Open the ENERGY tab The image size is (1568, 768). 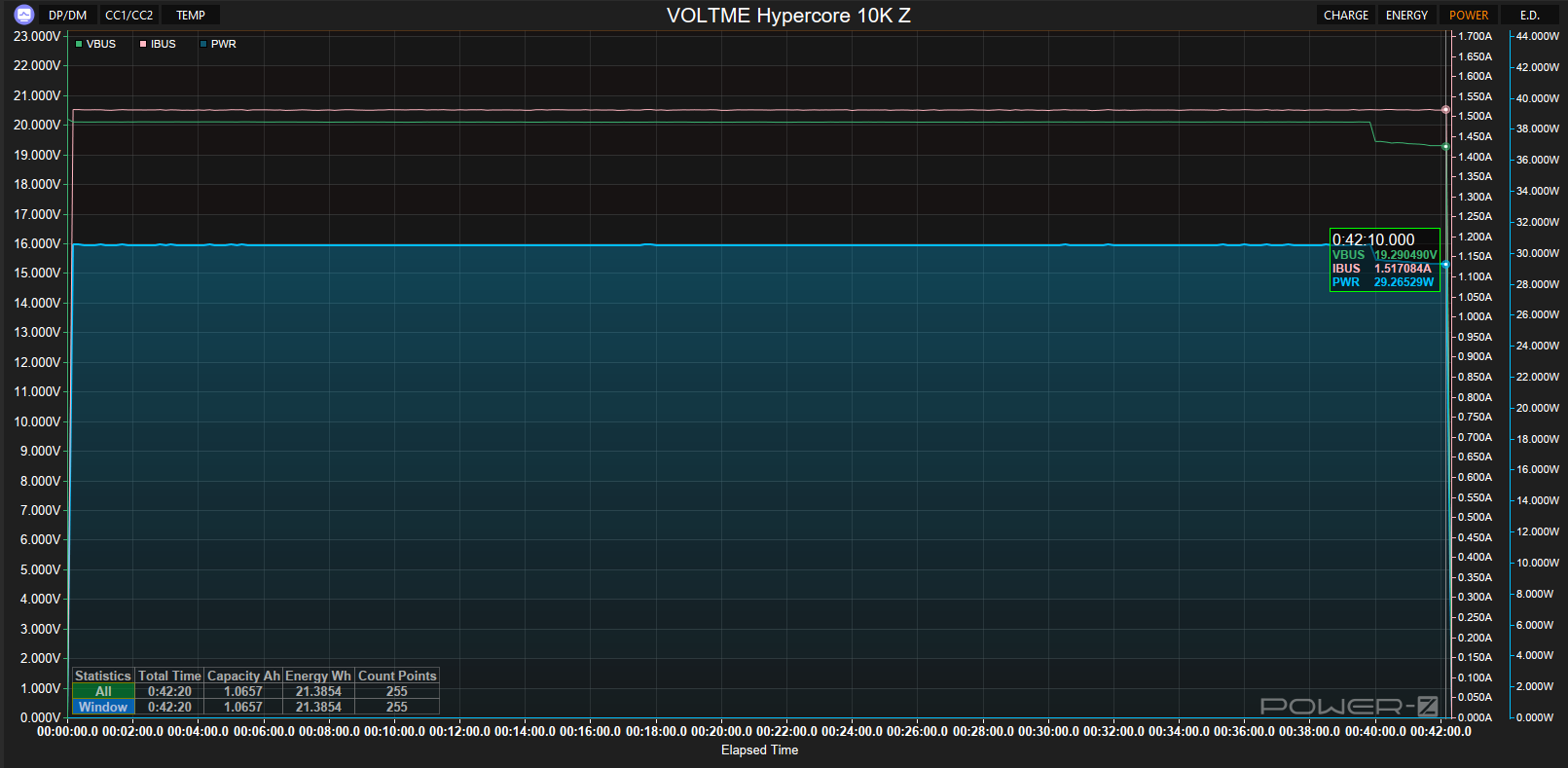click(1407, 16)
